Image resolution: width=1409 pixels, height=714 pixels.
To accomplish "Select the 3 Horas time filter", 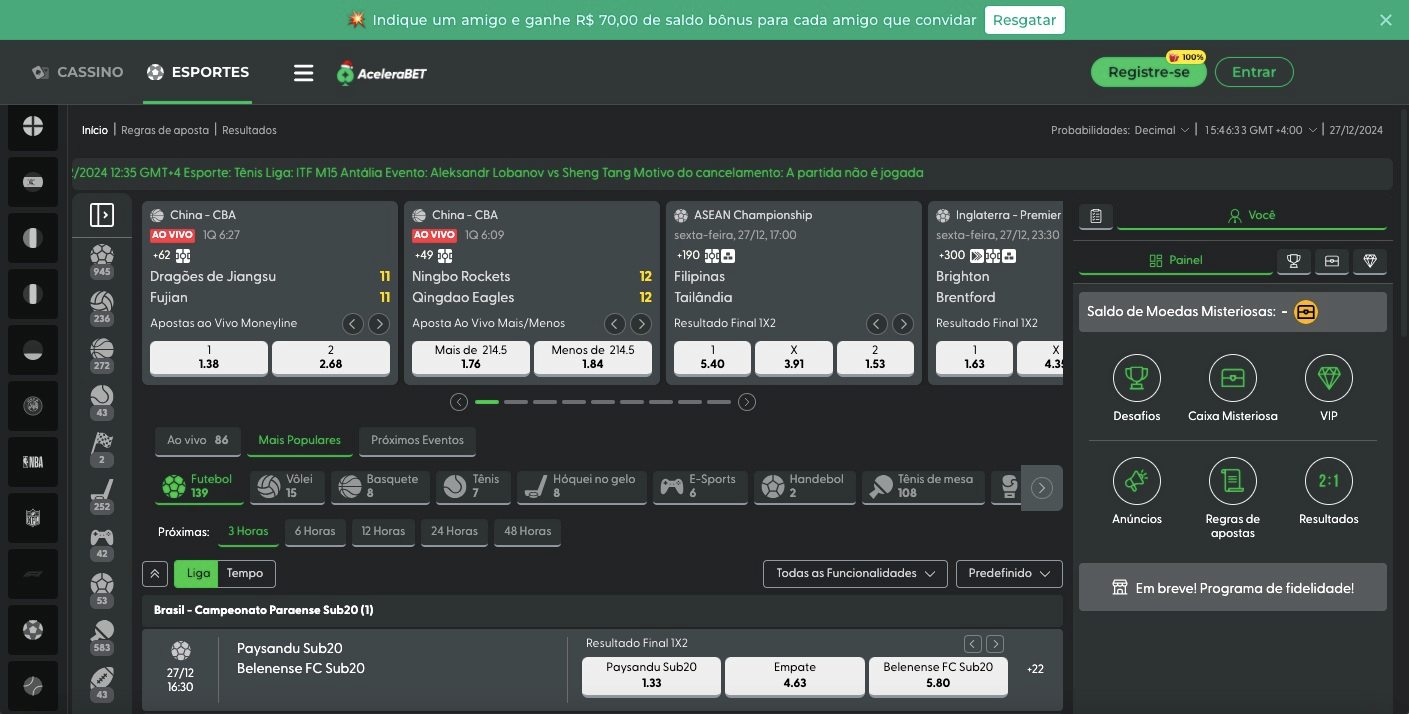I will pos(248,532).
